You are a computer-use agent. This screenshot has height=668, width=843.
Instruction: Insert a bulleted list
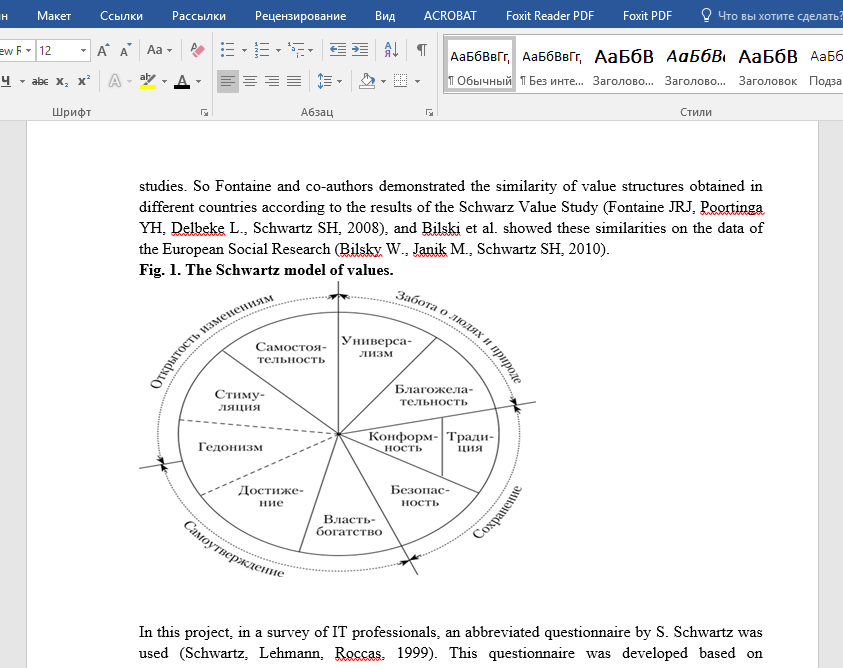pyautogui.click(x=227, y=50)
